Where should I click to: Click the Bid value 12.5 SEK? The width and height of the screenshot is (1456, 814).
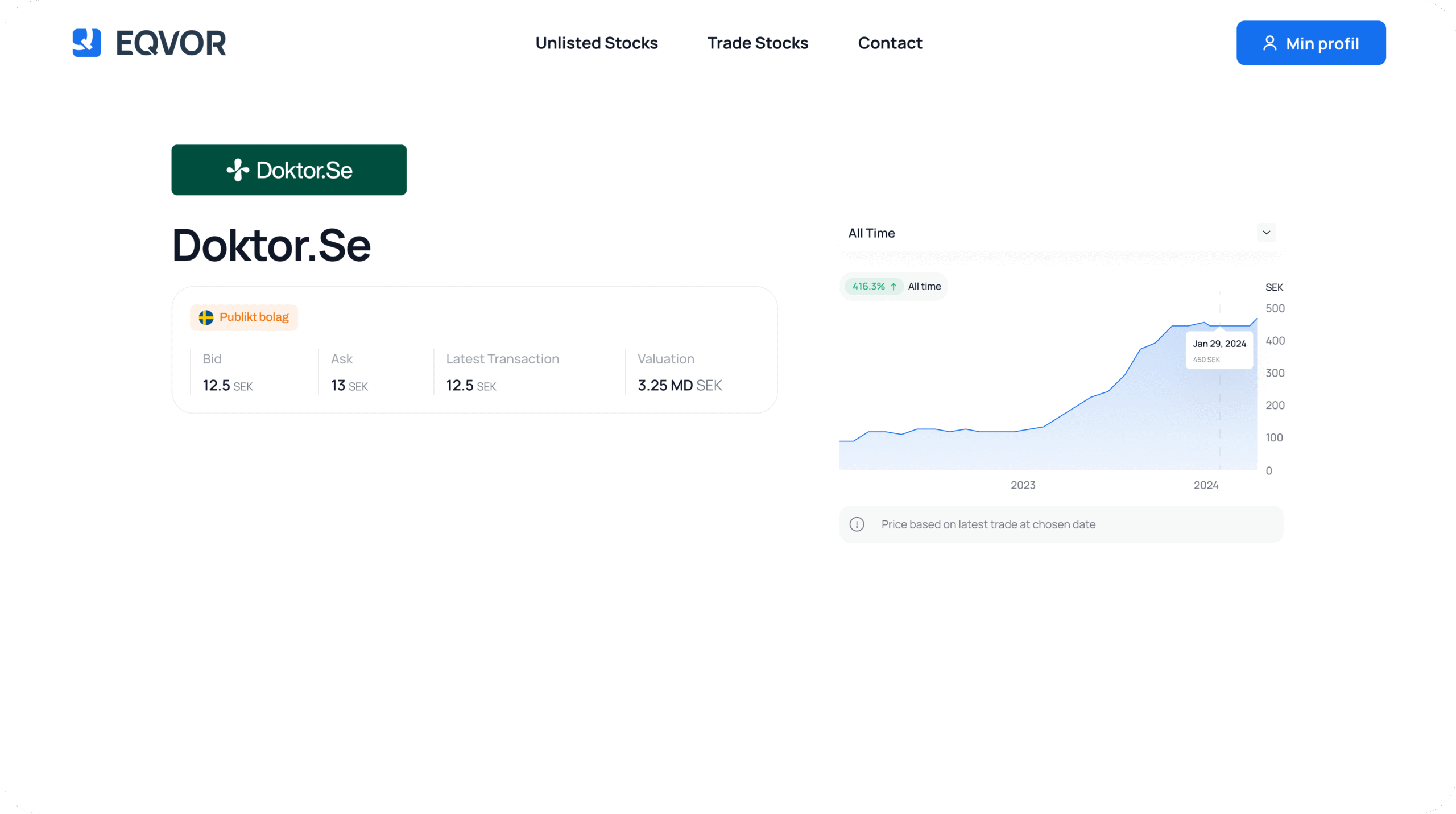227,386
